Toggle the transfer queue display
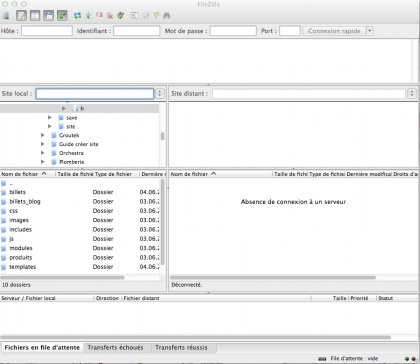 click(x=62, y=15)
